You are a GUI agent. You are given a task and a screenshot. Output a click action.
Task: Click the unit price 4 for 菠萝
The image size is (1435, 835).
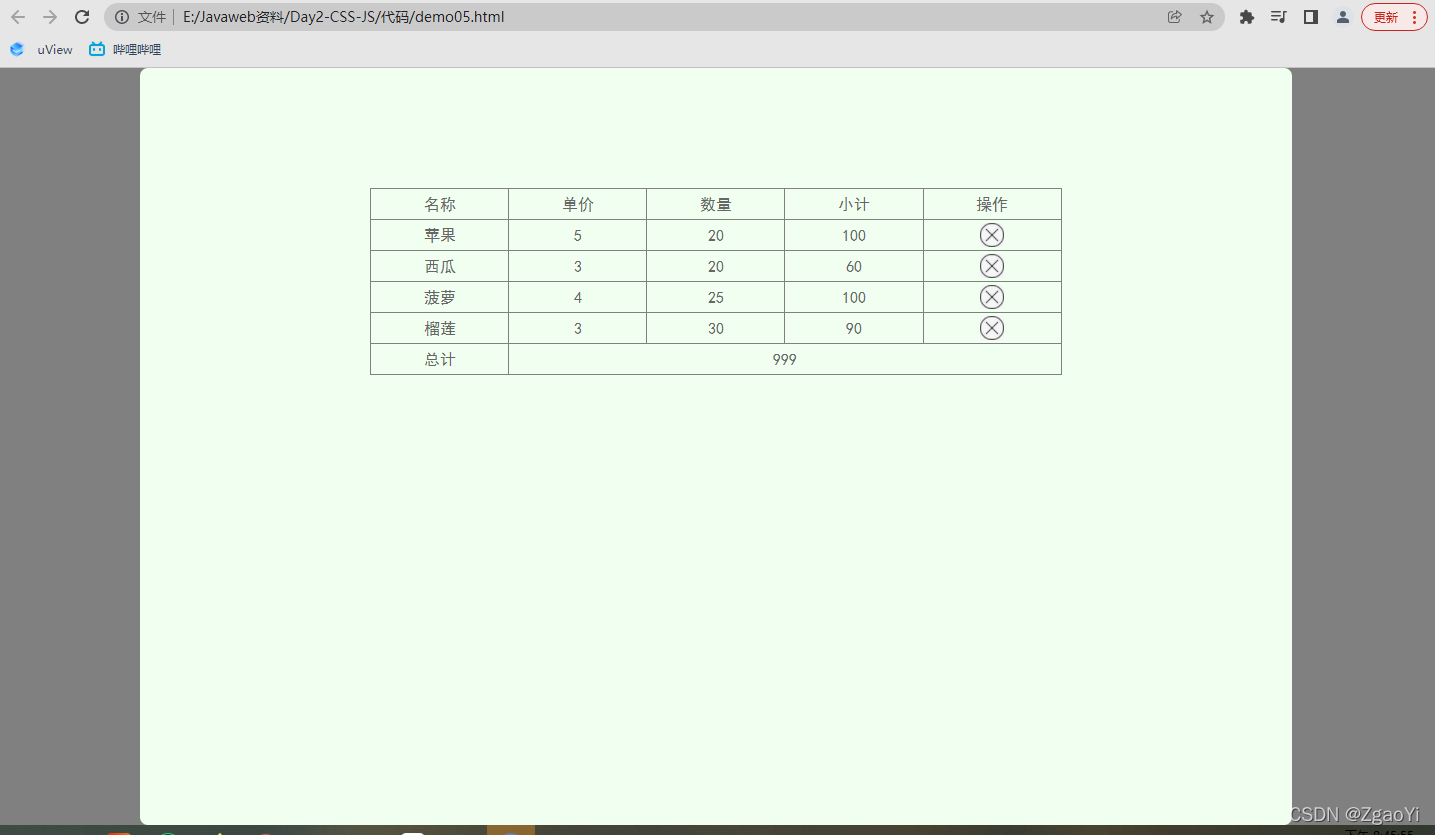[577, 297]
